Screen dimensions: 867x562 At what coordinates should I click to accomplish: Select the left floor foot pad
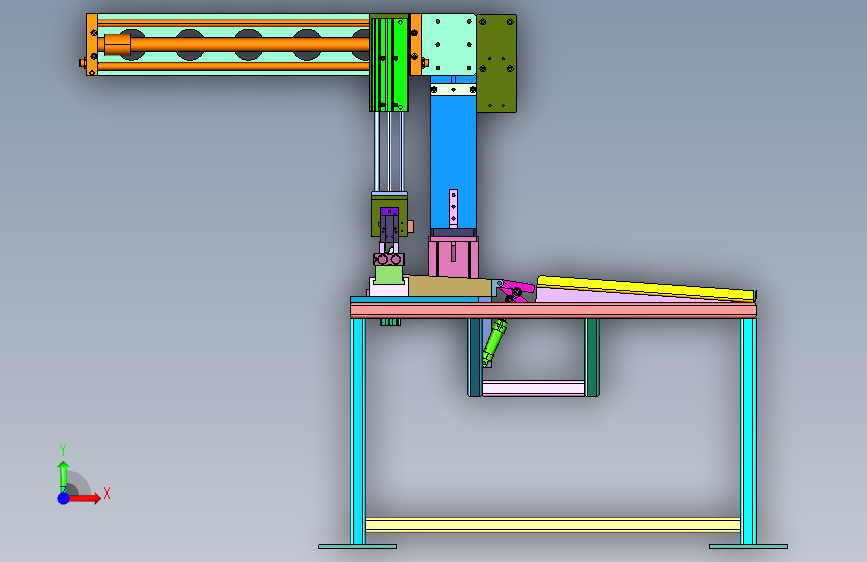click(357, 547)
